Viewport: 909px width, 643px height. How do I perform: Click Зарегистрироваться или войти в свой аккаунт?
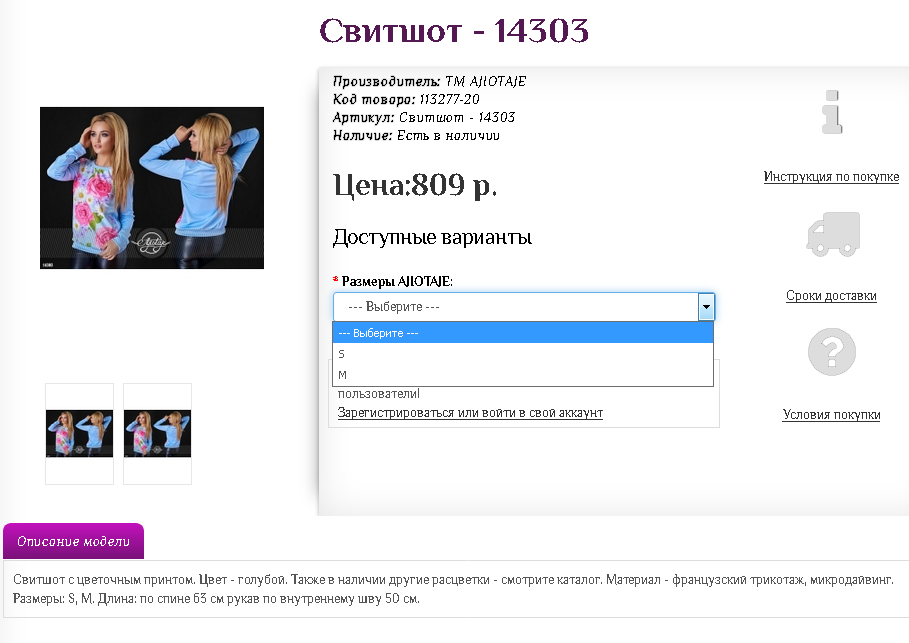coord(470,412)
